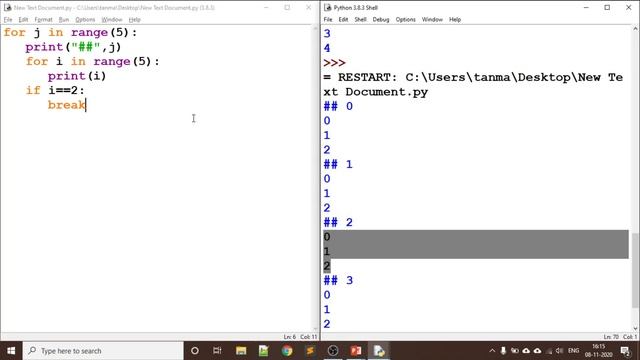Open File menu in editor window

point(8,20)
